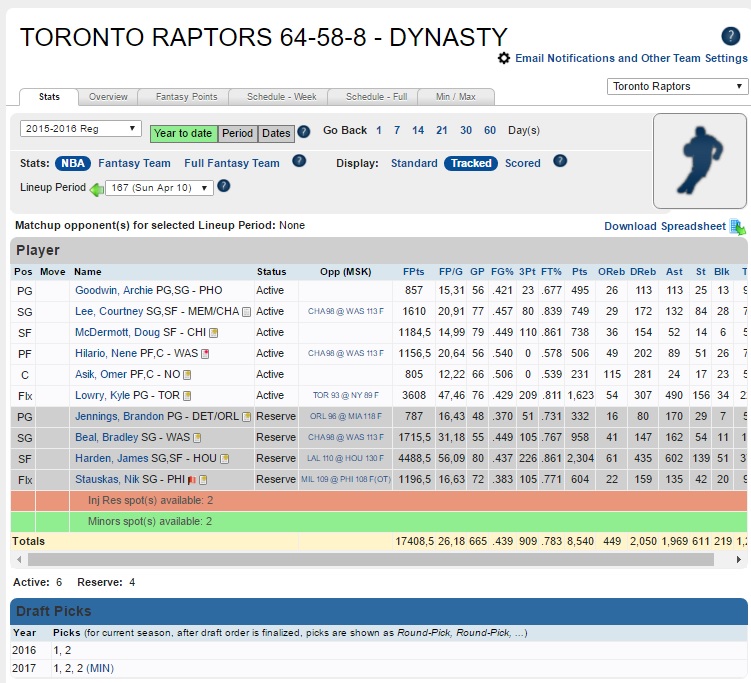Open the 2015-2016 Reg season dropdown

[x=80, y=128]
